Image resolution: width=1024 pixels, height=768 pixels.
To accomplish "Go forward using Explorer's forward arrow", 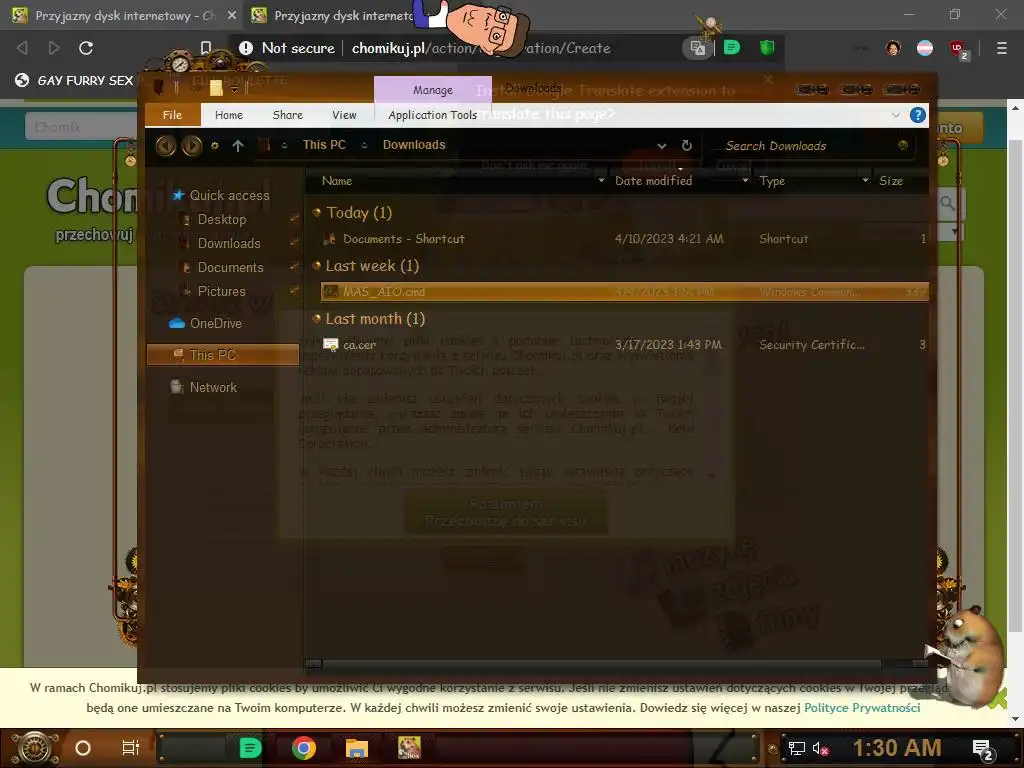I will pyautogui.click(x=191, y=145).
